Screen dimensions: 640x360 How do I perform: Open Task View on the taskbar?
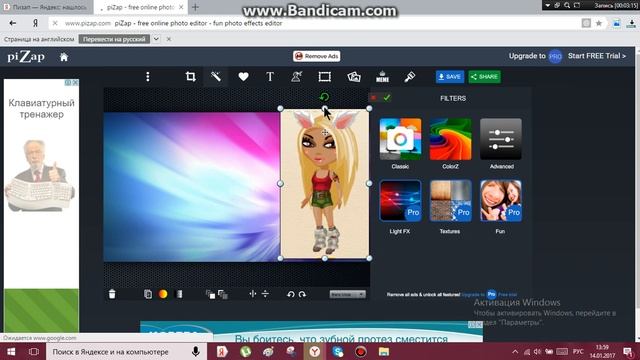[34, 351]
